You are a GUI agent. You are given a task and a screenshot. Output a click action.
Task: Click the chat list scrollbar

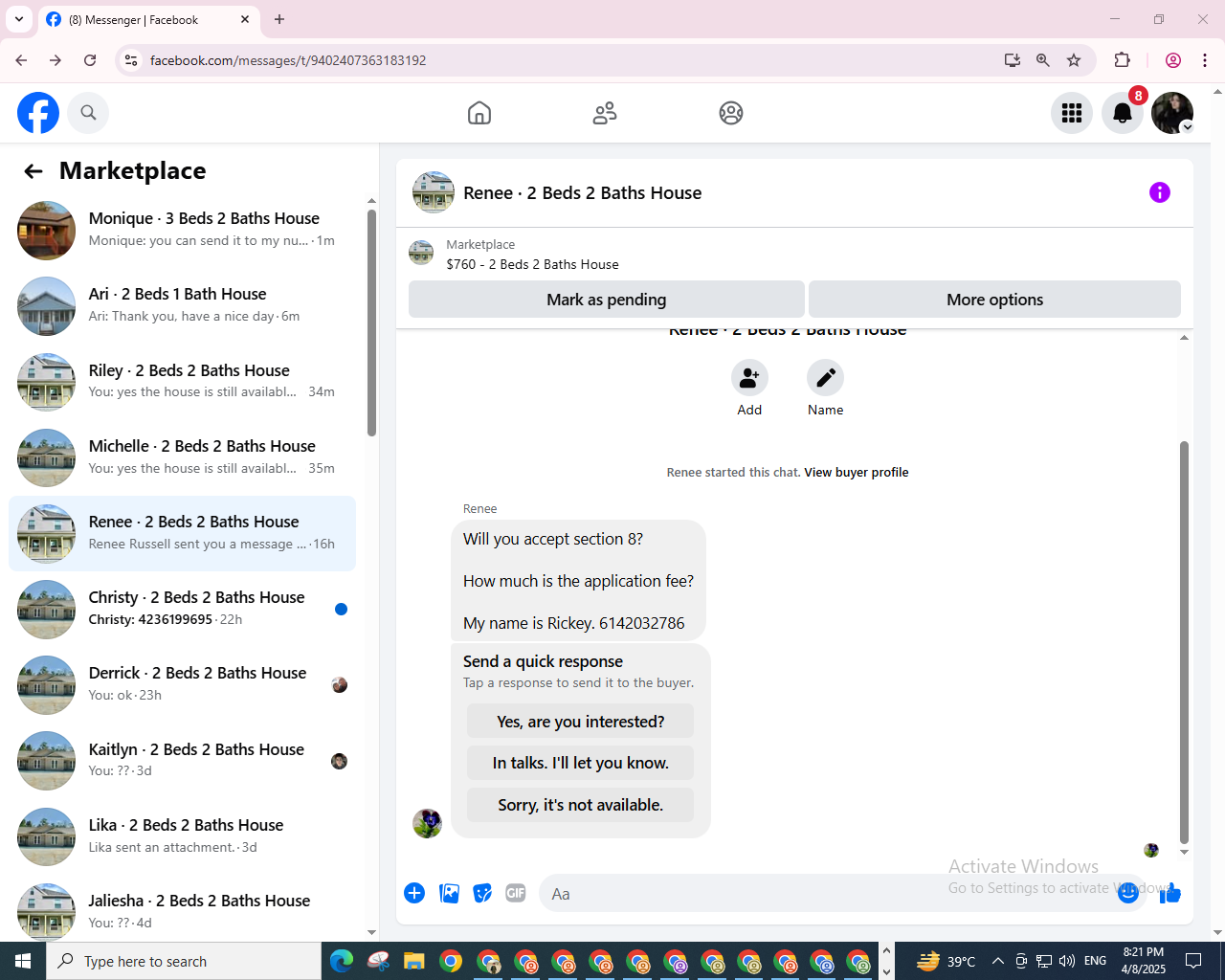371,323
